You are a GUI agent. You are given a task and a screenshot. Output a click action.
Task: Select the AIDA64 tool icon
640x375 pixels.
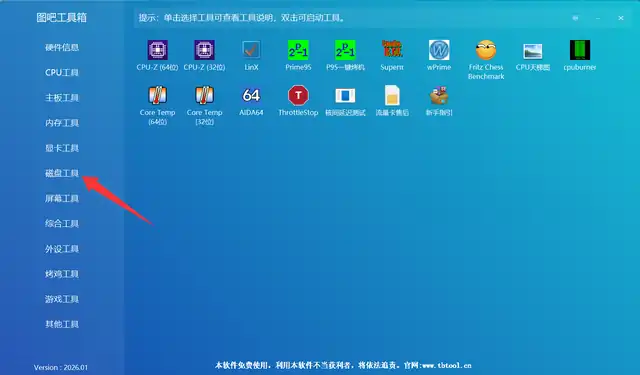click(251, 95)
